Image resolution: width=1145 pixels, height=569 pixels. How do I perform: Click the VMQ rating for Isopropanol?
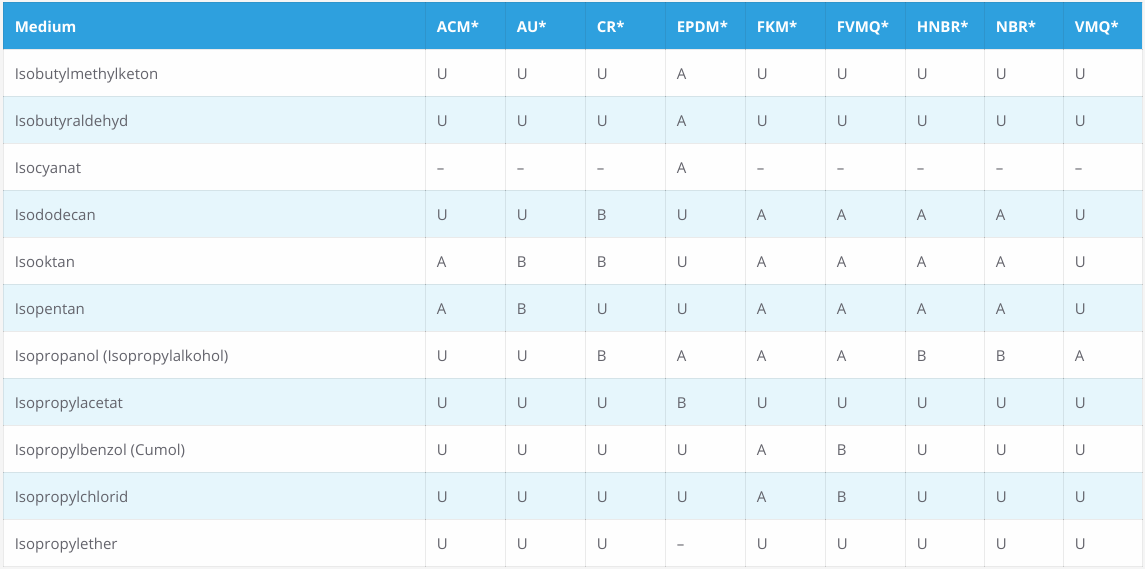click(1079, 356)
